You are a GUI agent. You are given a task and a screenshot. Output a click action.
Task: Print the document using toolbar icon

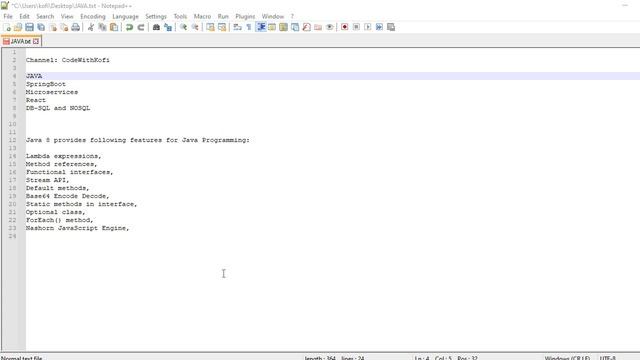point(76,27)
